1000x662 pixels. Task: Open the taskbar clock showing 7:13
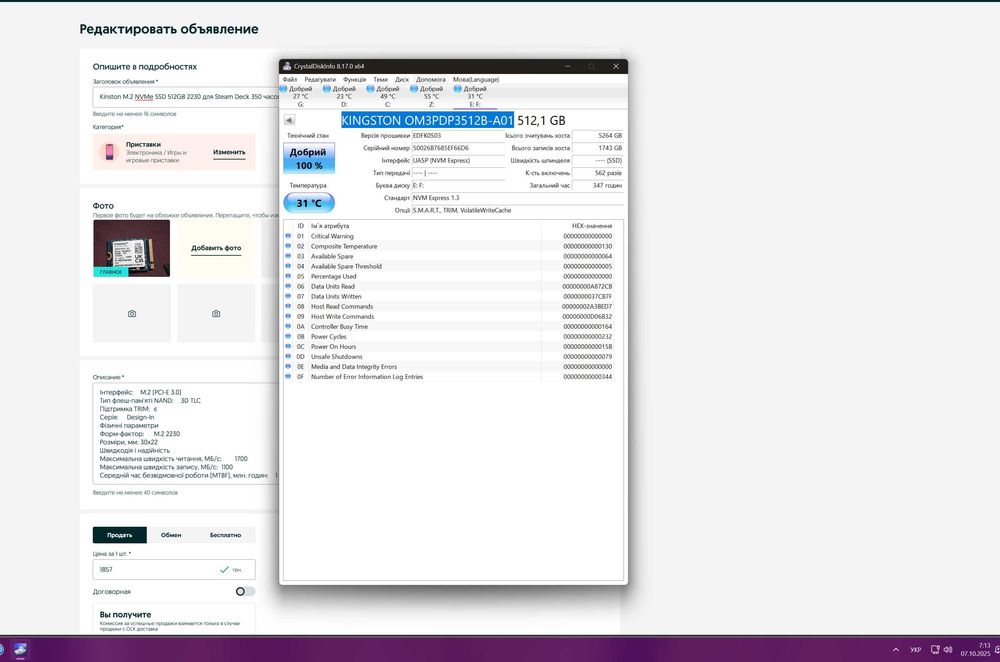976,650
